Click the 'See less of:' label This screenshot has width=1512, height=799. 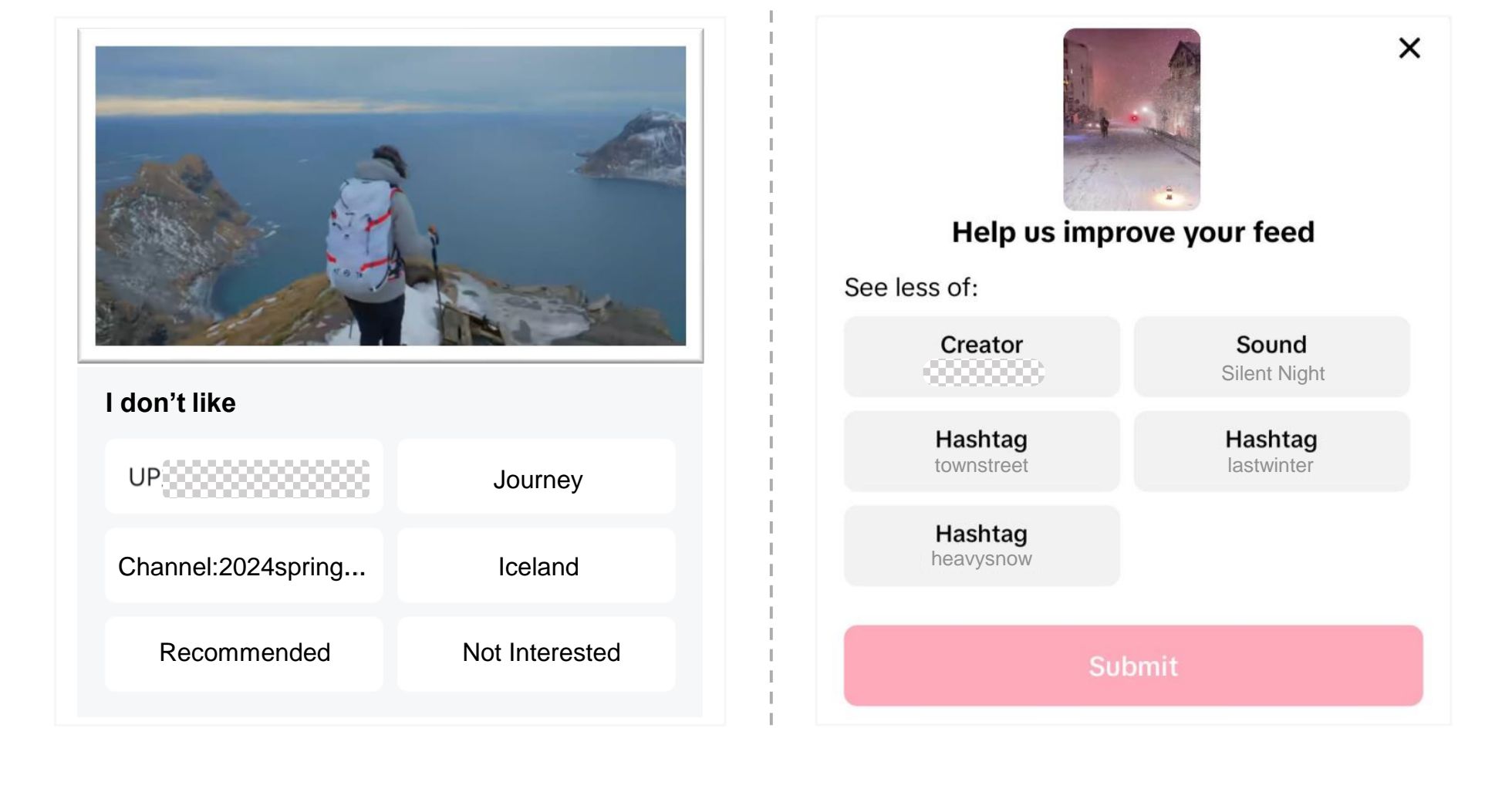(911, 287)
